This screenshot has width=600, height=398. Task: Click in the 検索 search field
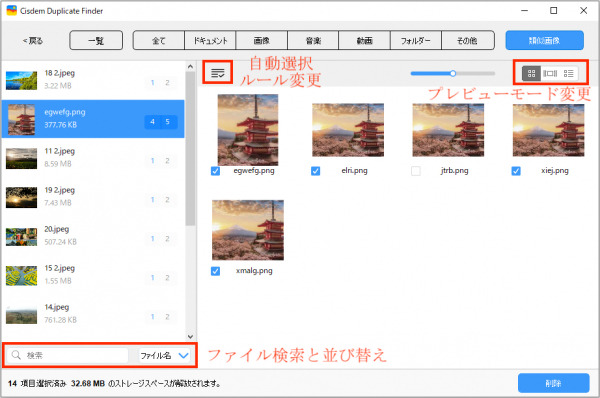[x=68, y=355]
